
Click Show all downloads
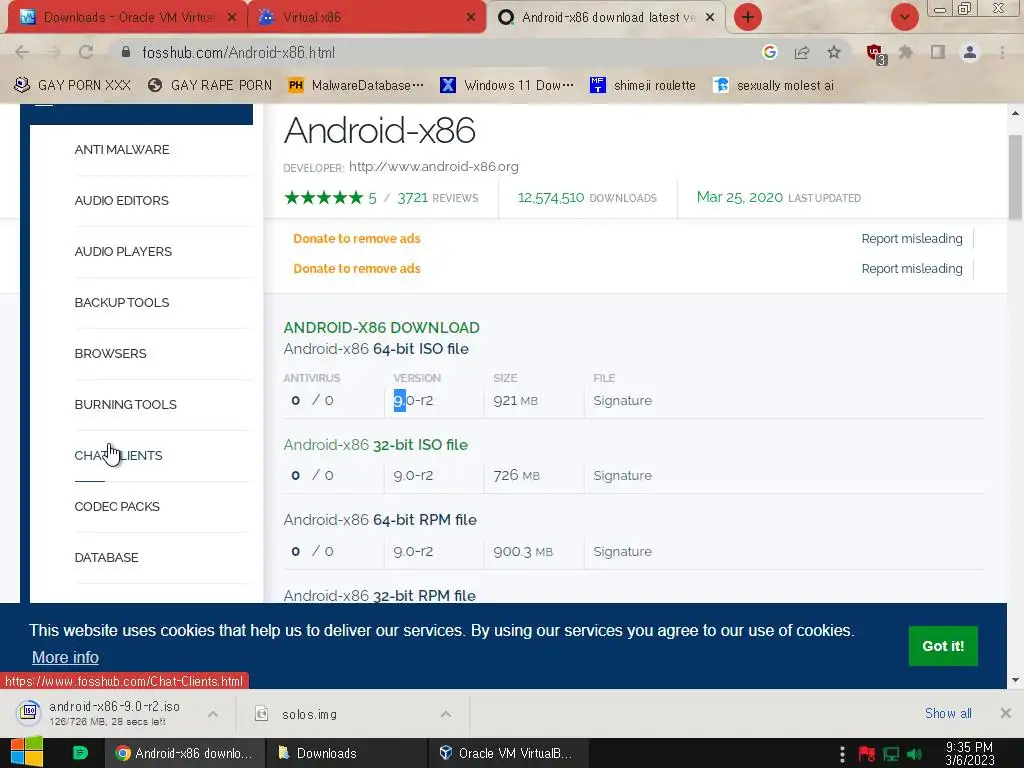tap(948, 713)
